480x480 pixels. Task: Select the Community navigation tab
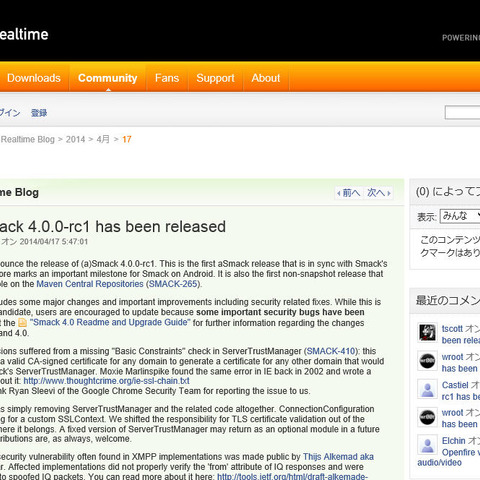pos(108,78)
